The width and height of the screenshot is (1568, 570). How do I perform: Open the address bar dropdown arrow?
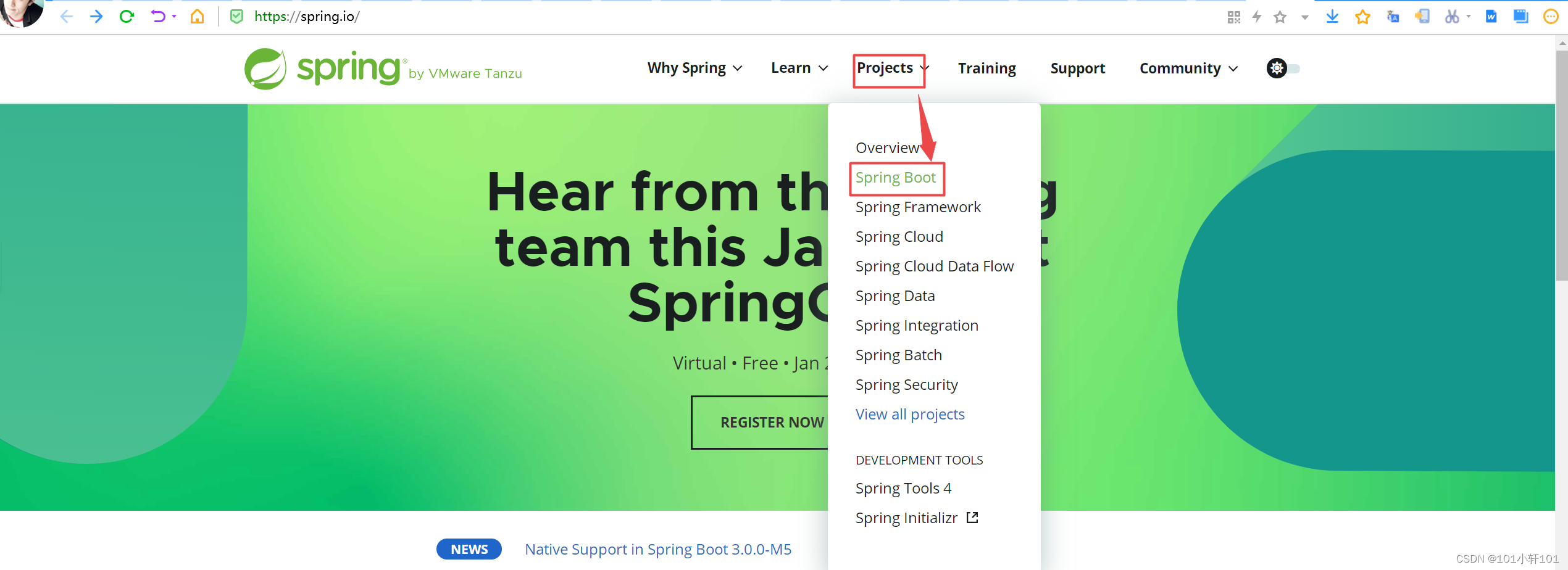tap(1304, 18)
